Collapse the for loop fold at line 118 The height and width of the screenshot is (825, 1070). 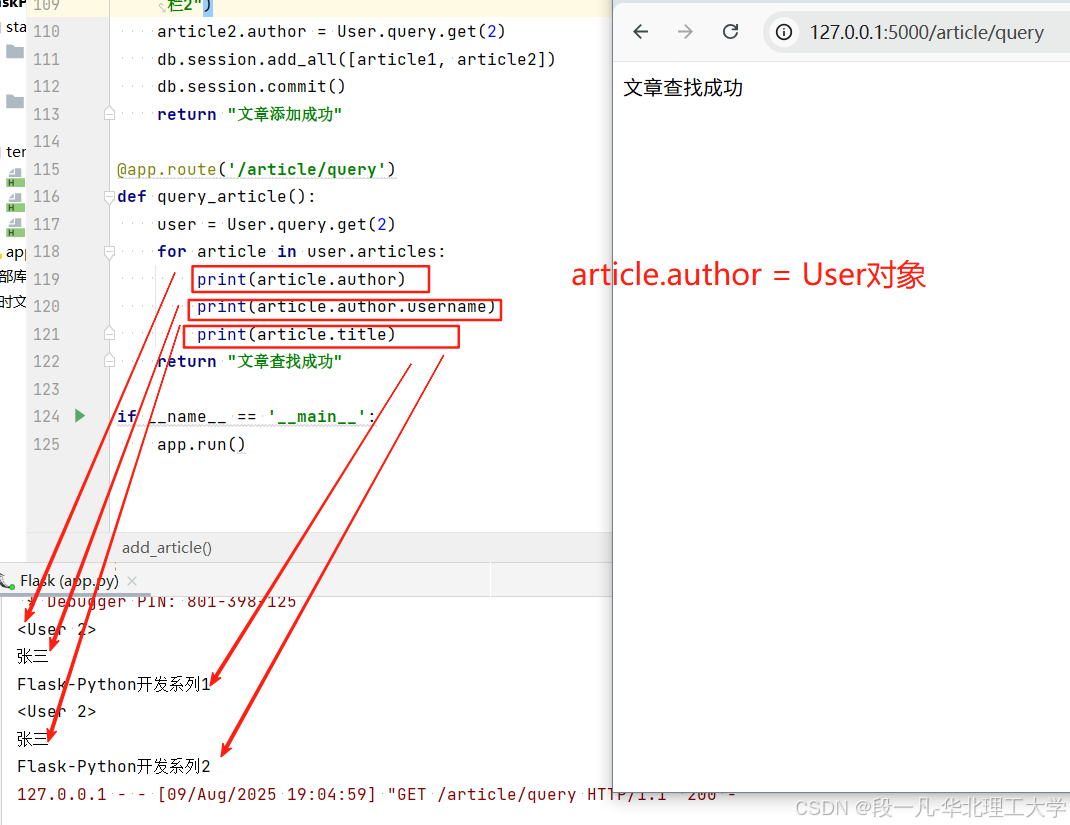109,252
